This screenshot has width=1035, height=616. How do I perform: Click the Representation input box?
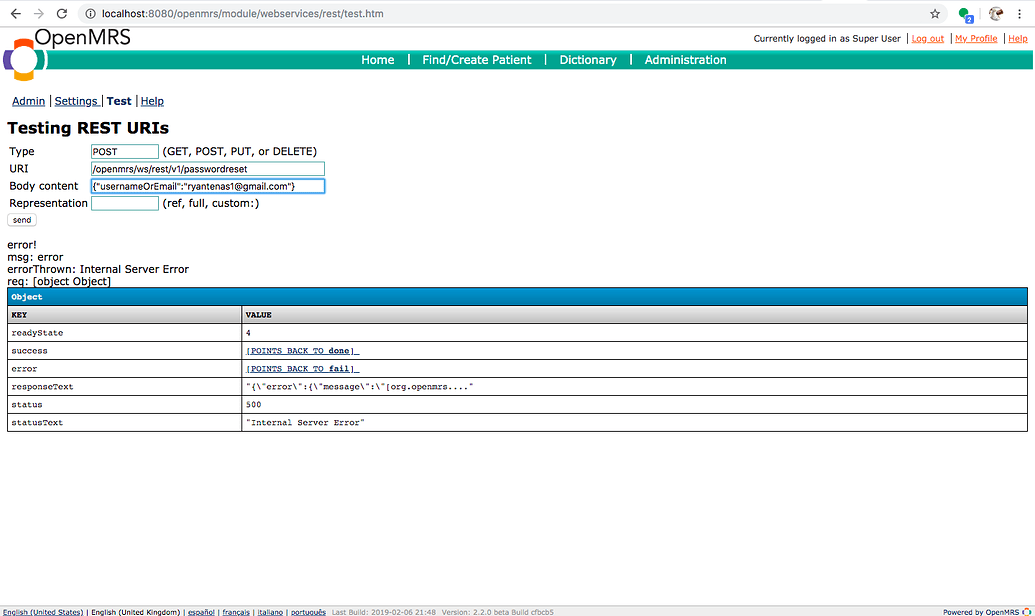pos(125,203)
